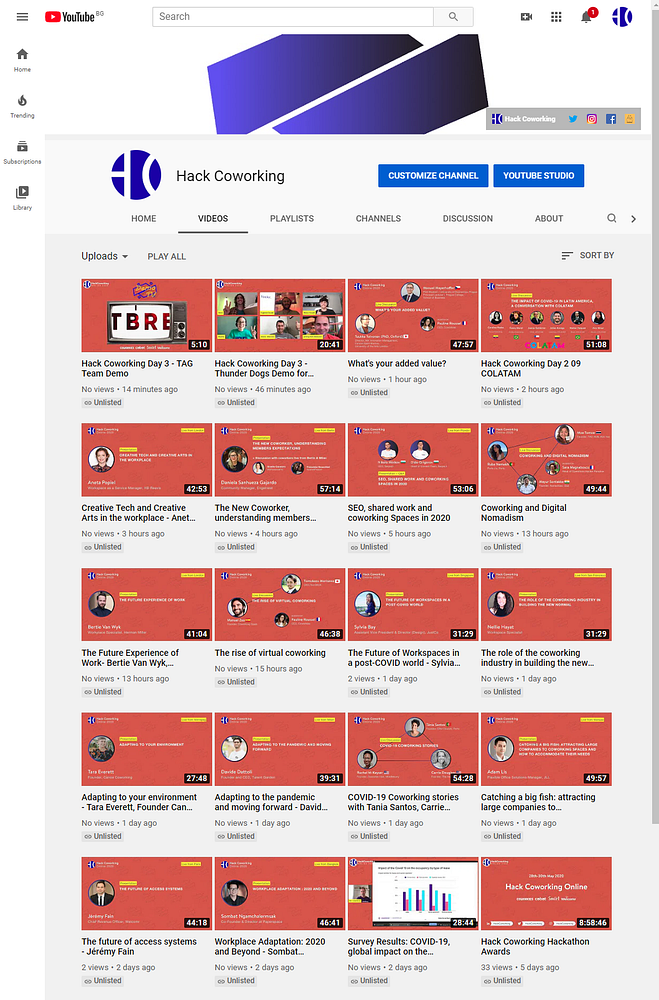This screenshot has width=659, height=1000.
Task: Open Thunder Dogs Demo video thumbnail
Action: [279, 315]
